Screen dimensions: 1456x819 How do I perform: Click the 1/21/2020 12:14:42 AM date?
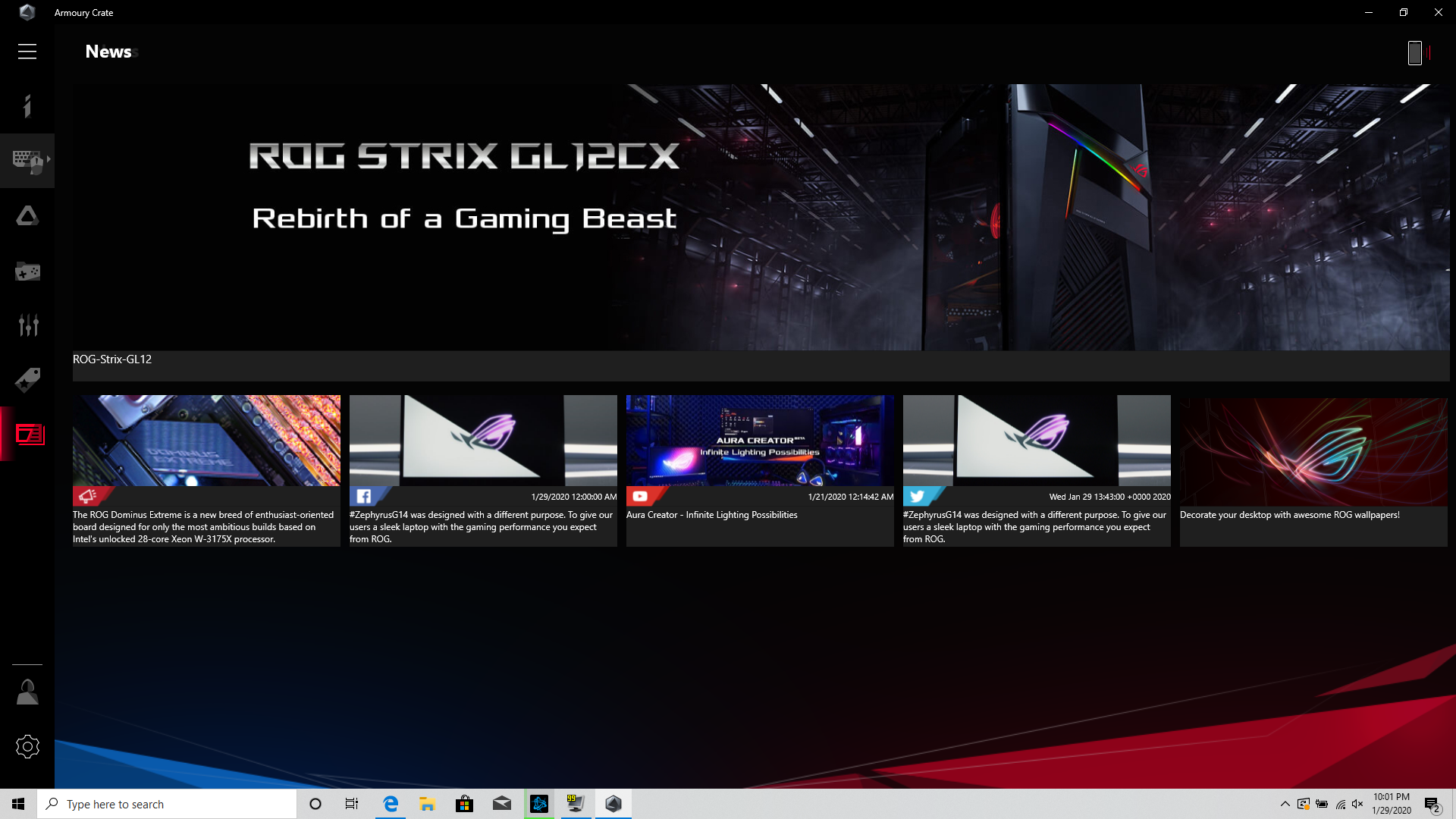[x=851, y=497]
